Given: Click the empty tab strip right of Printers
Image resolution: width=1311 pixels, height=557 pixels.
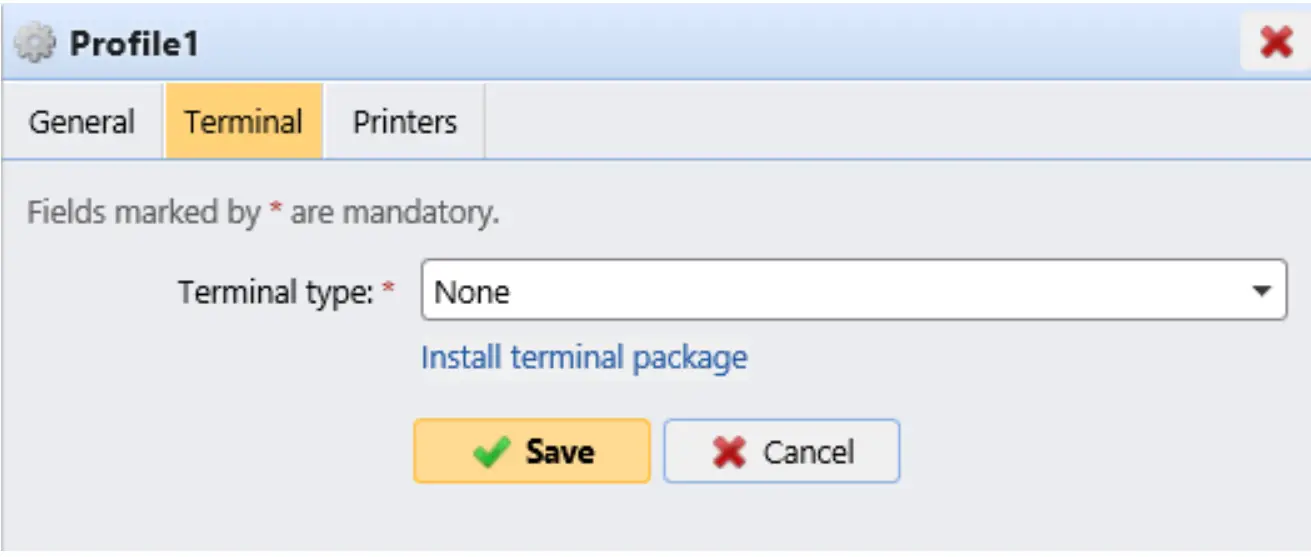Looking at the screenshot, I should click(x=890, y=122).
